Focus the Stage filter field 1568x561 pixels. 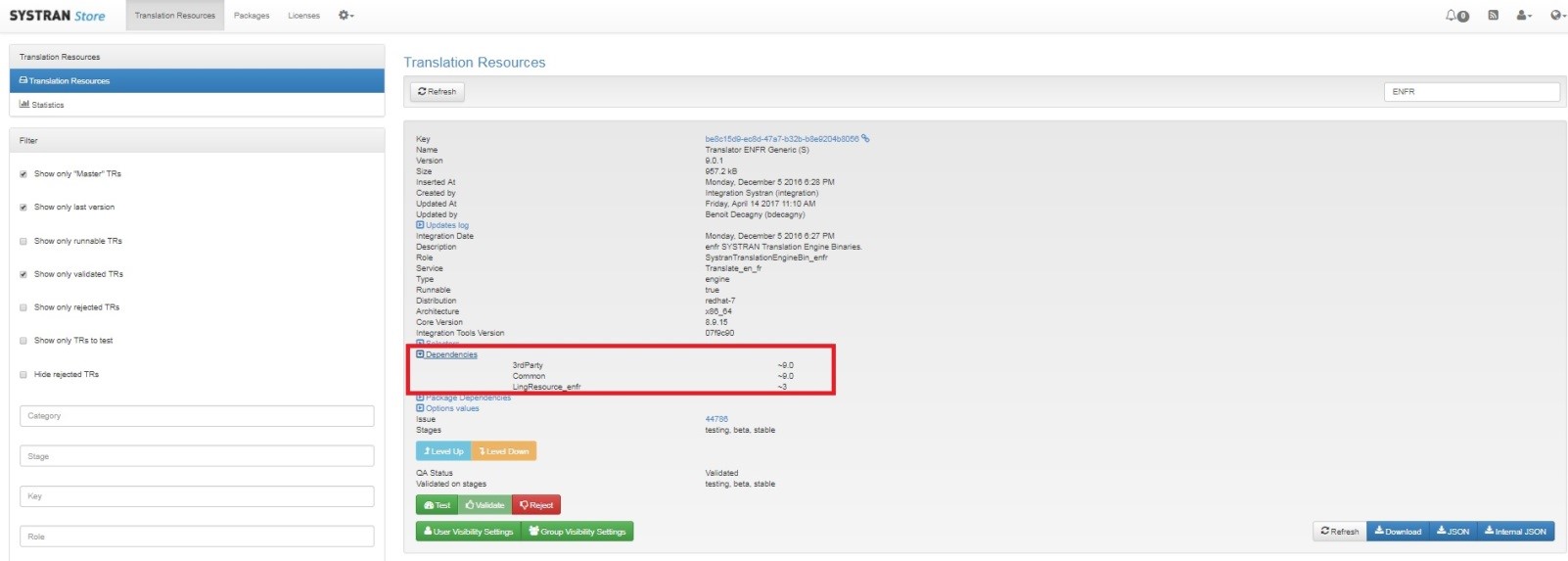[197, 456]
